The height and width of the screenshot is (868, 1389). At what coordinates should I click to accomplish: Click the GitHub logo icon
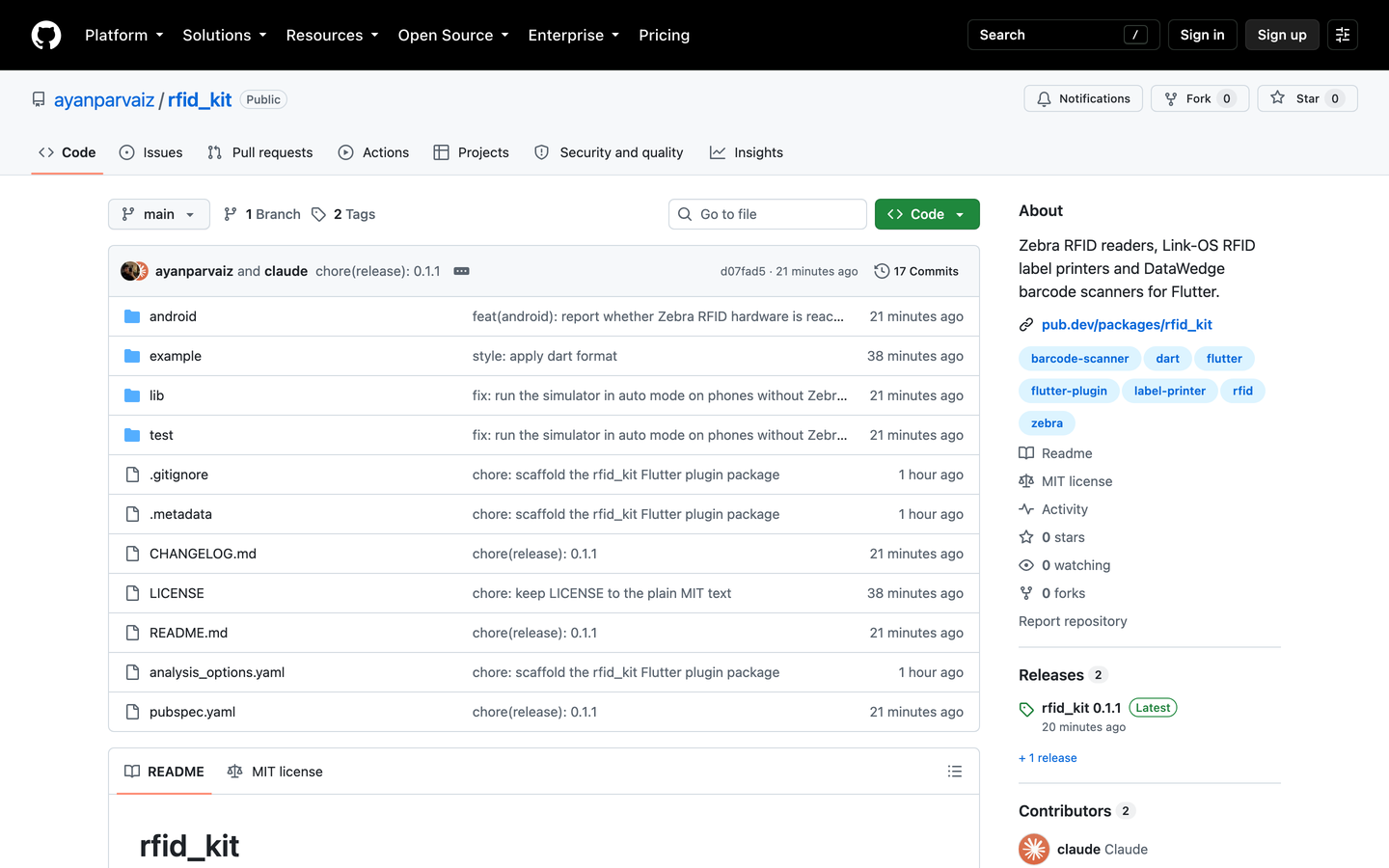click(46, 35)
